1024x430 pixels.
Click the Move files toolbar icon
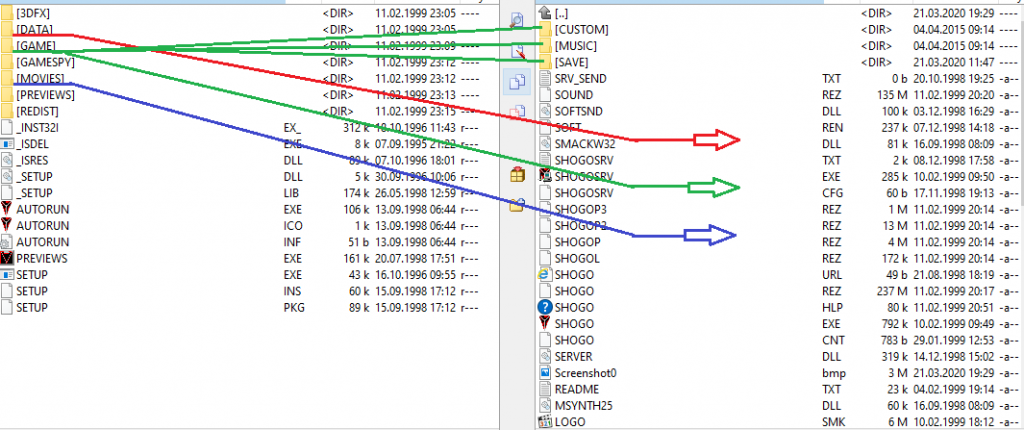517,112
